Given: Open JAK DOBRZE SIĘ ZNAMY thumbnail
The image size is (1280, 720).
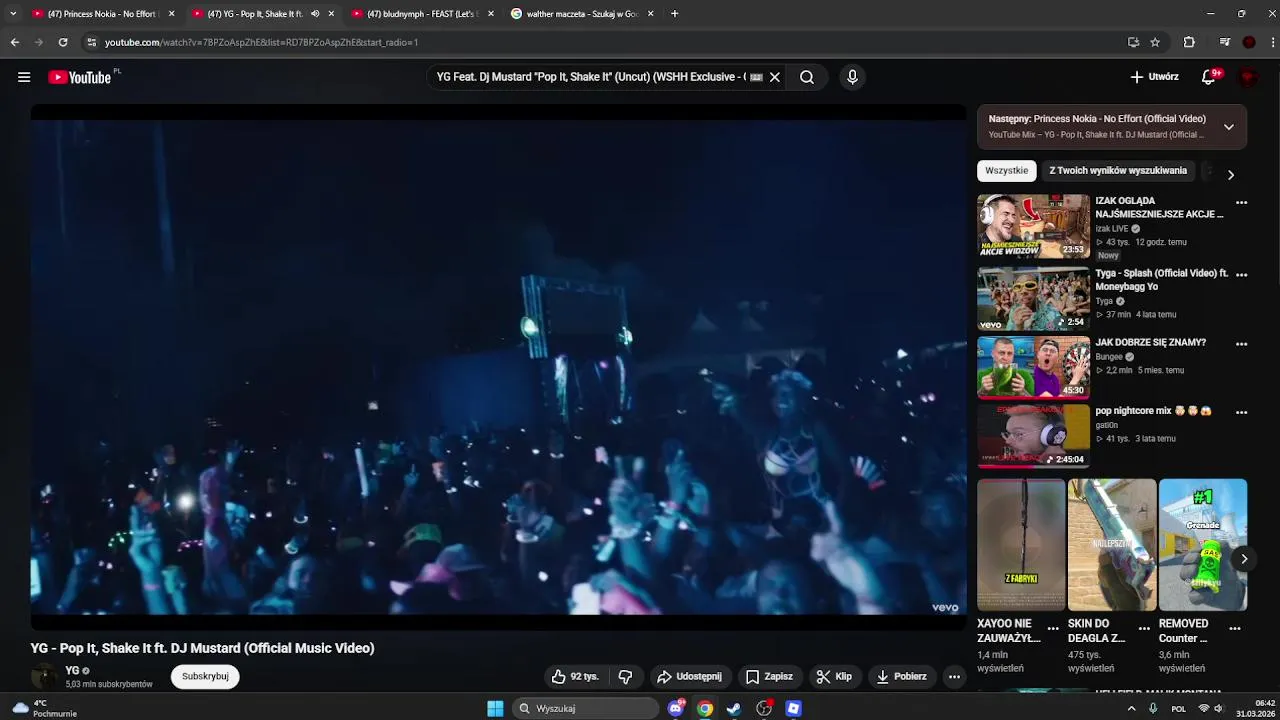Looking at the screenshot, I should pos(1033,368).
